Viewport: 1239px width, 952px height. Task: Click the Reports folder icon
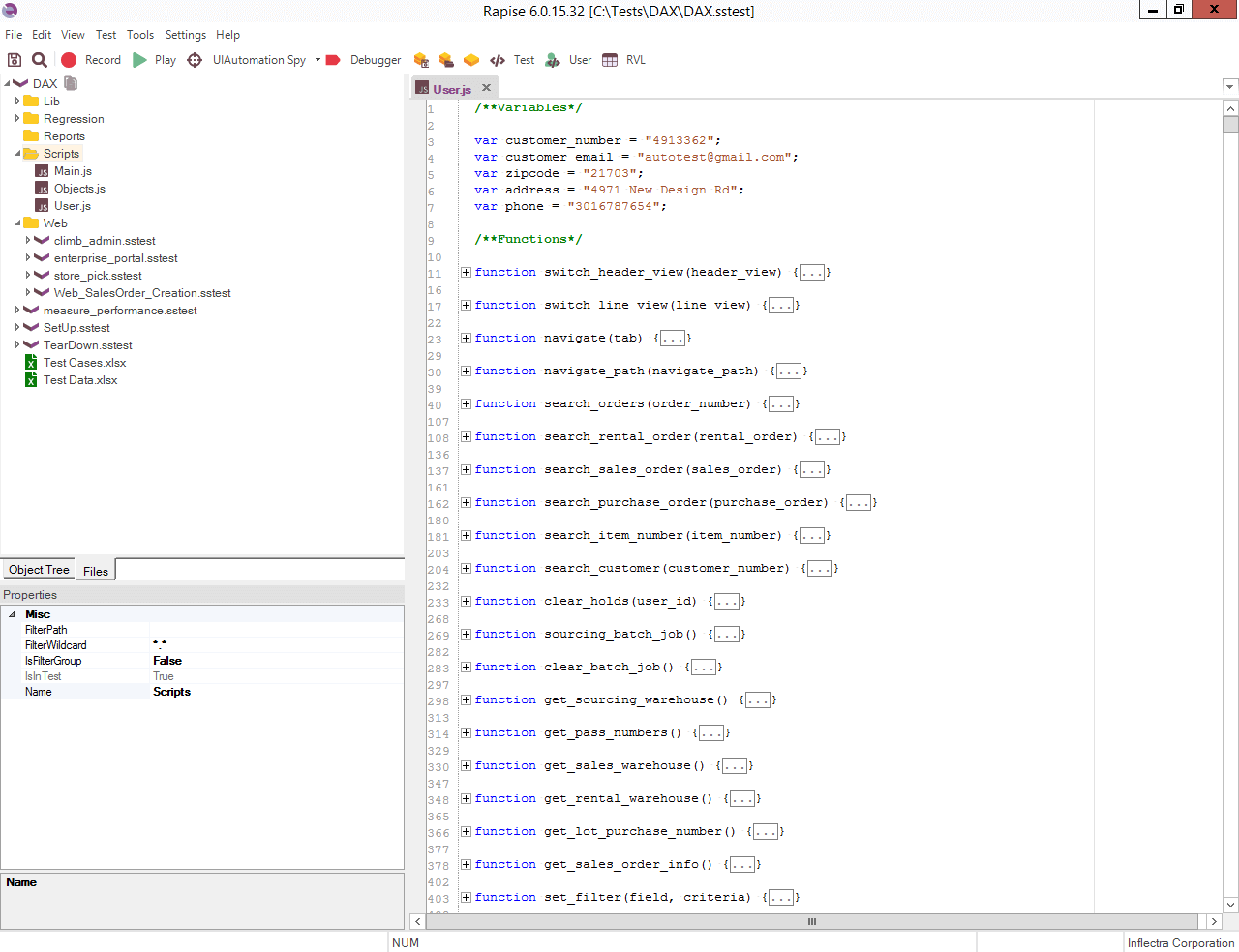(x=31, y=135)
